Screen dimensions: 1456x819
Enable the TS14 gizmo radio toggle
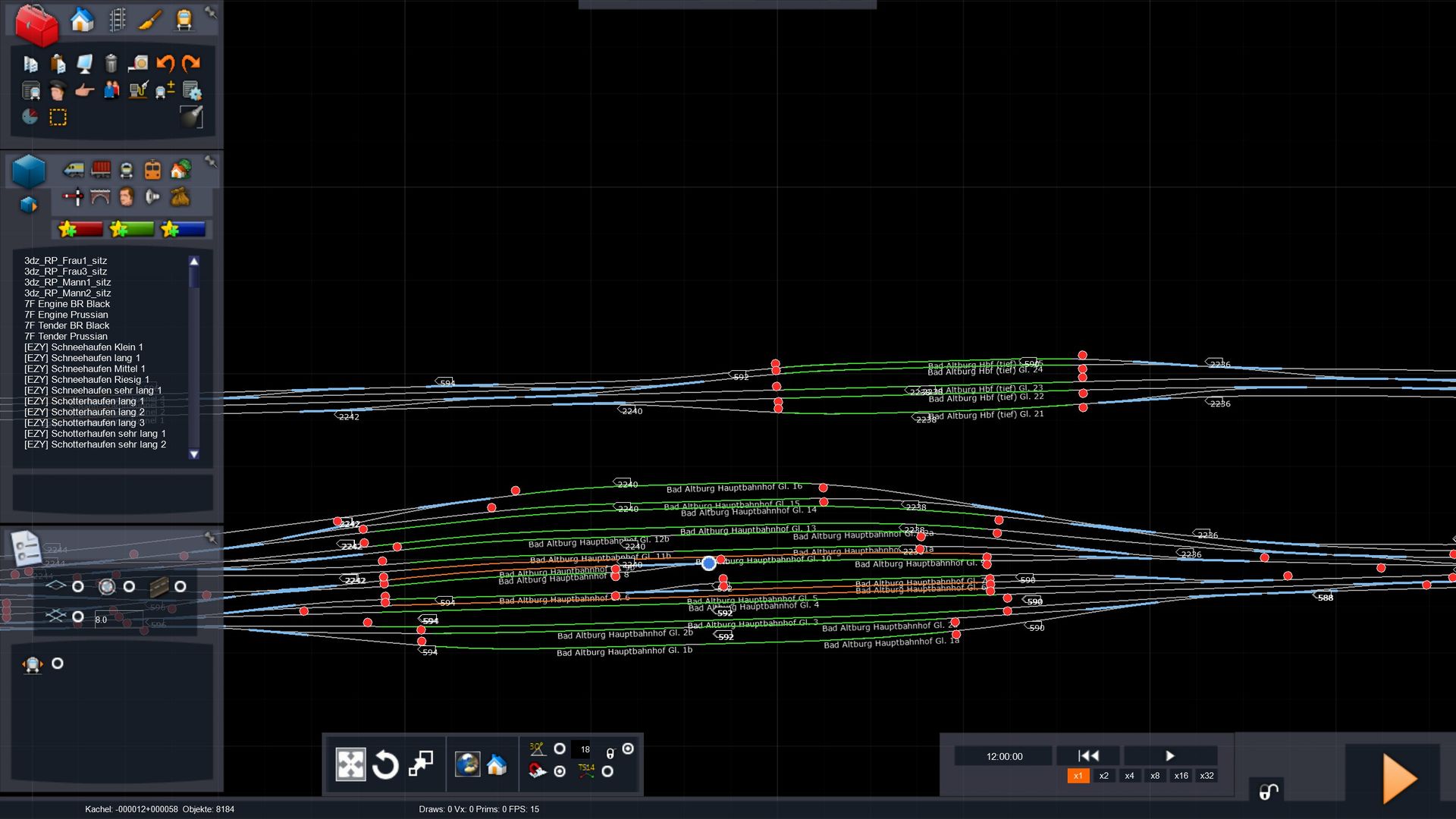pyautogui.click(x=607, y=771)
